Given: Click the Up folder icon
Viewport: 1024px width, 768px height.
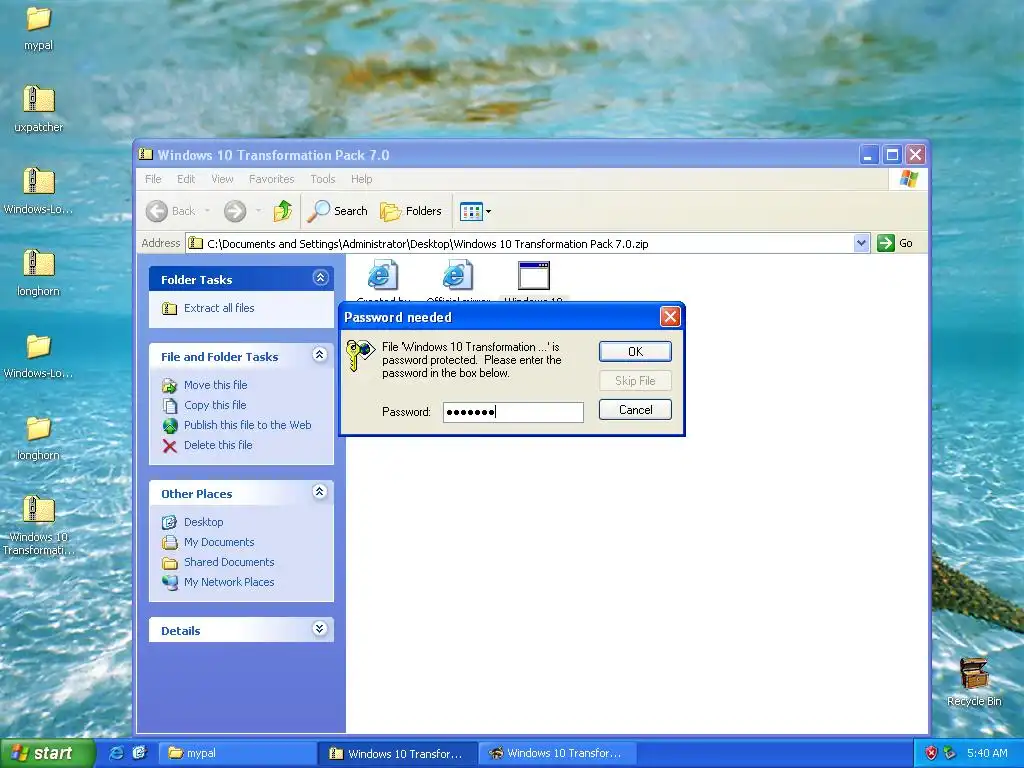Looking at the screenshot, I should point(283,211).
